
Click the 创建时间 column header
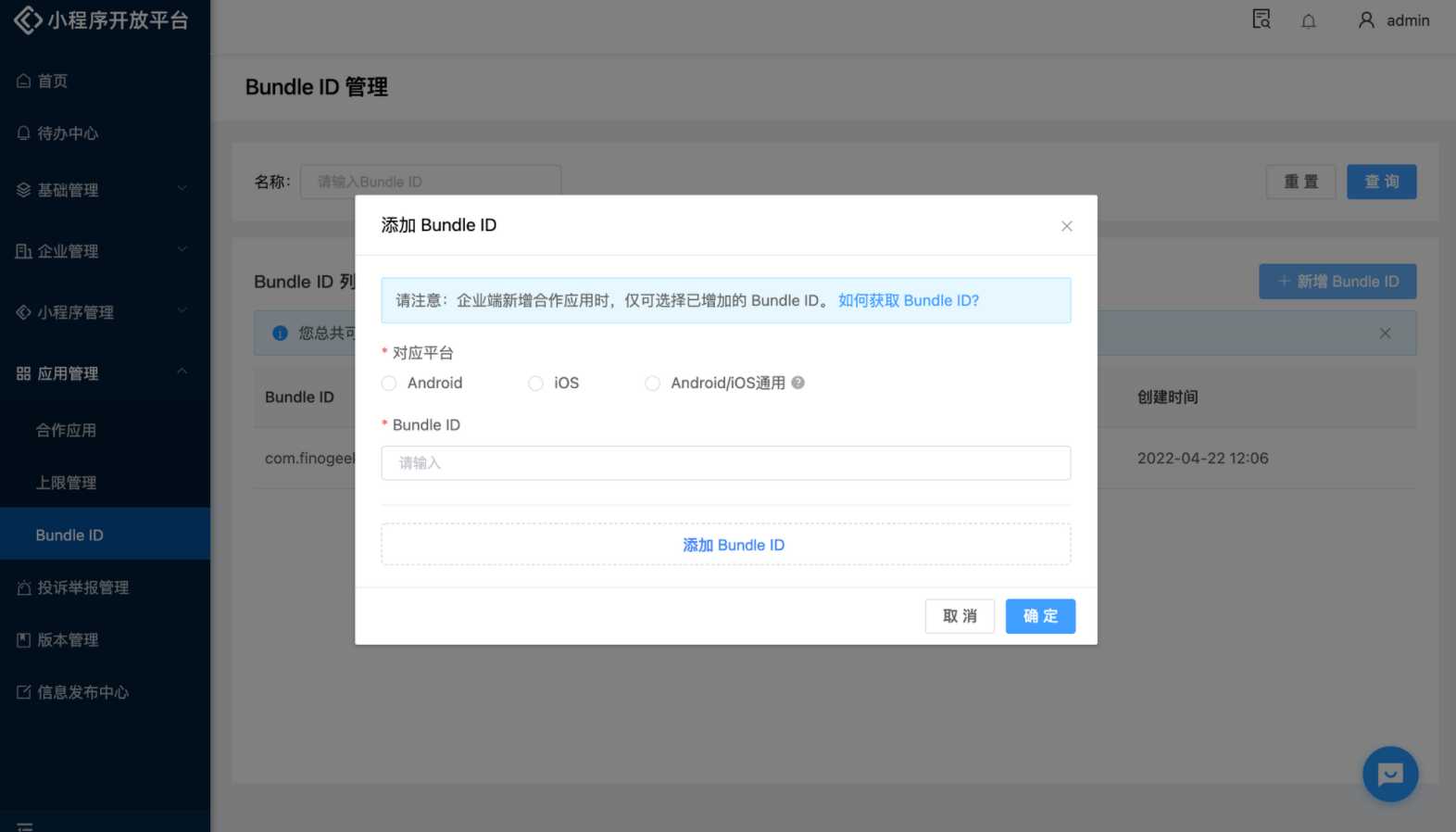(x=1168, y=397)
